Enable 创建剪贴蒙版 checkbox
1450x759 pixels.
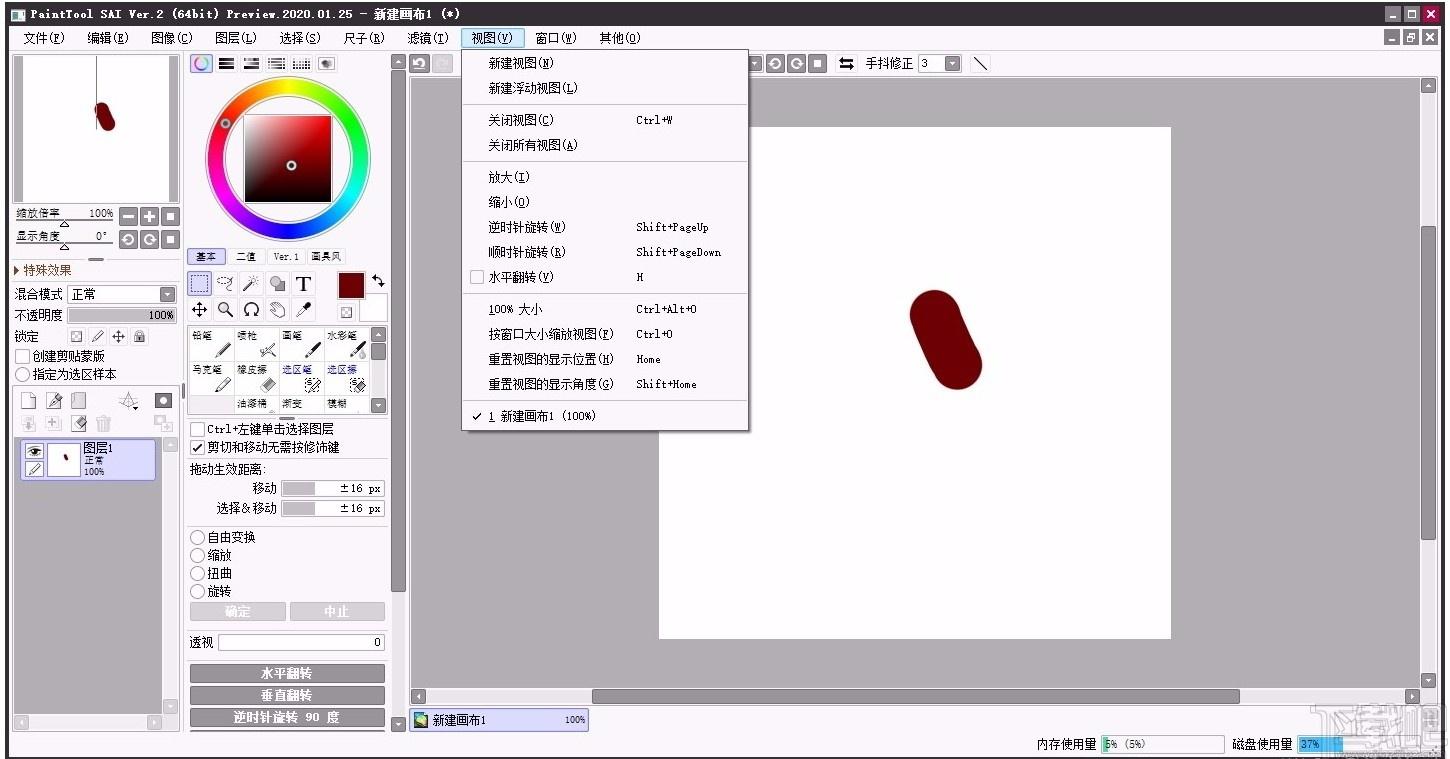pyautogui.click(x=22, y=356)
